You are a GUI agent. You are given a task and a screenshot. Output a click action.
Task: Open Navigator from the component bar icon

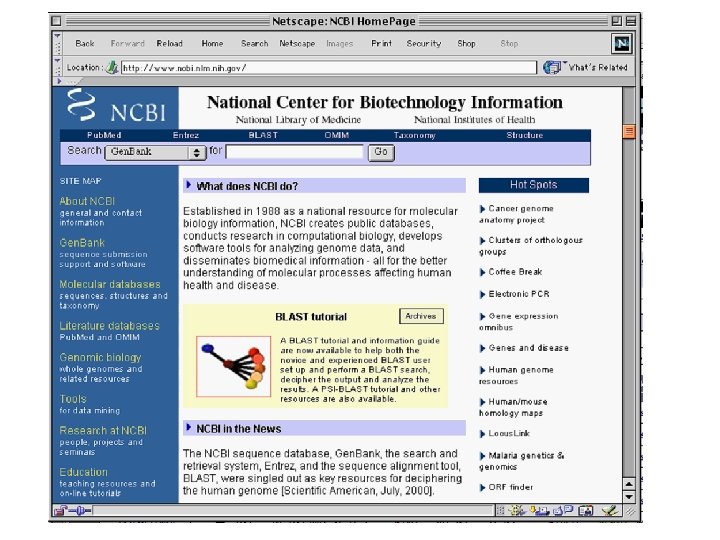coord(518,510)
